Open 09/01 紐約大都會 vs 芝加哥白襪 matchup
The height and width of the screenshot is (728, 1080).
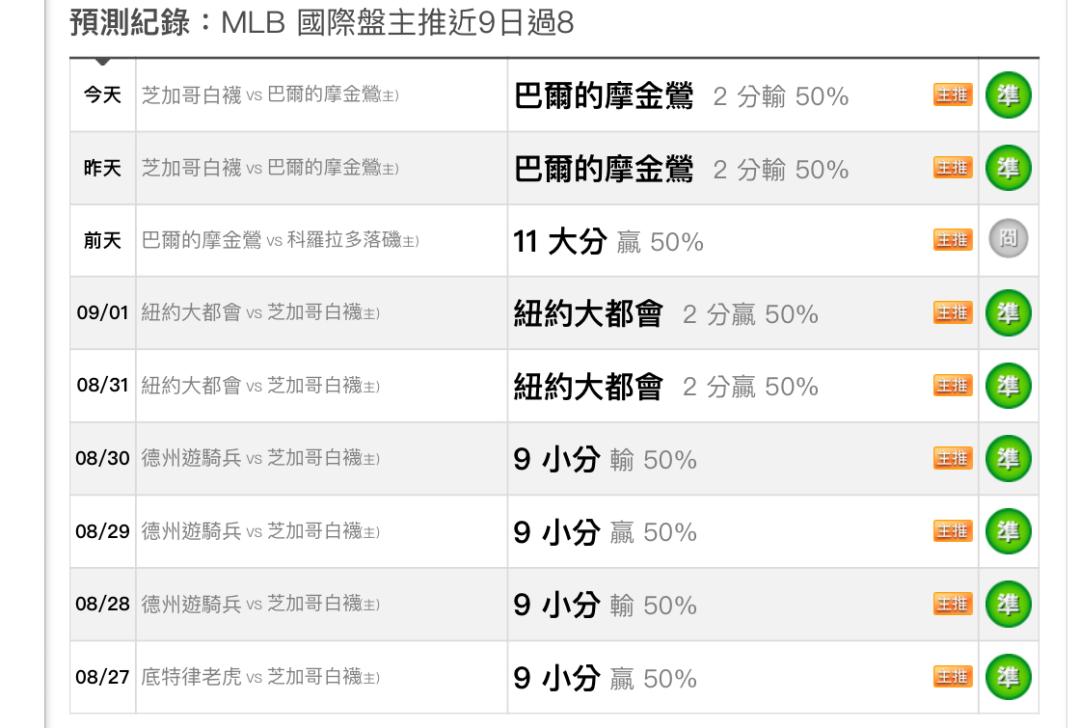[260, 313]
